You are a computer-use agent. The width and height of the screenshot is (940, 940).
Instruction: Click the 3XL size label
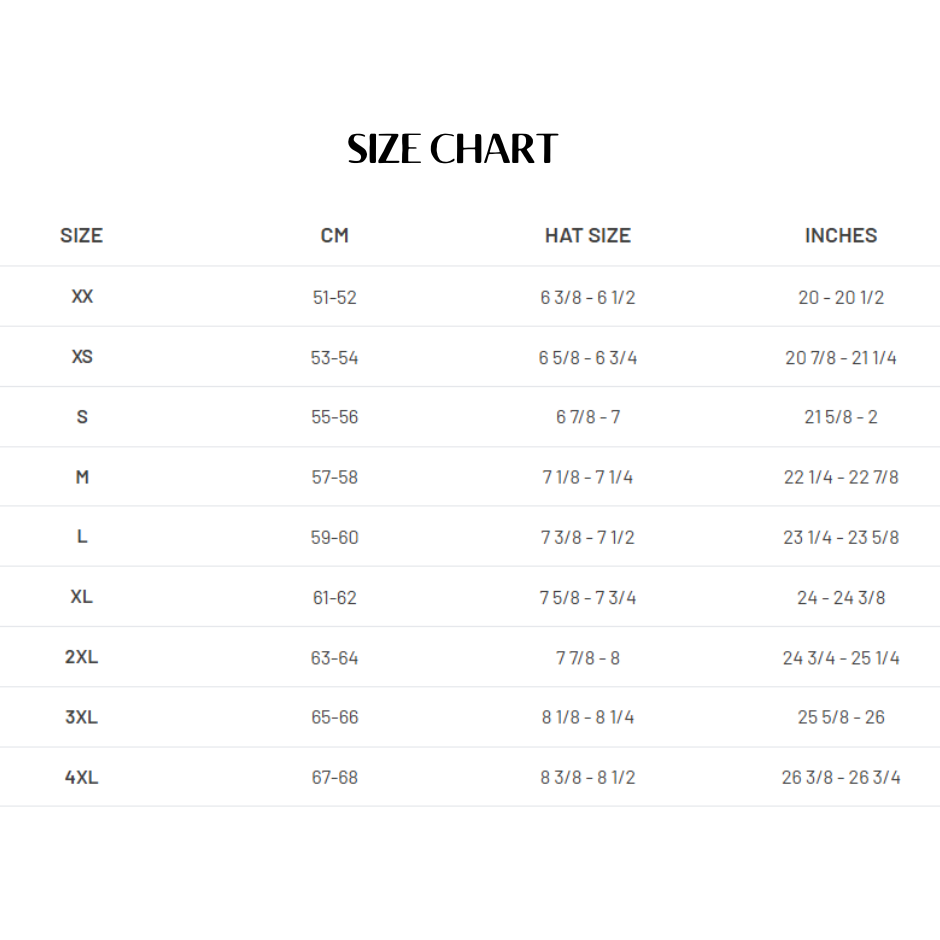pyautogui.click(x=82, y=717)
